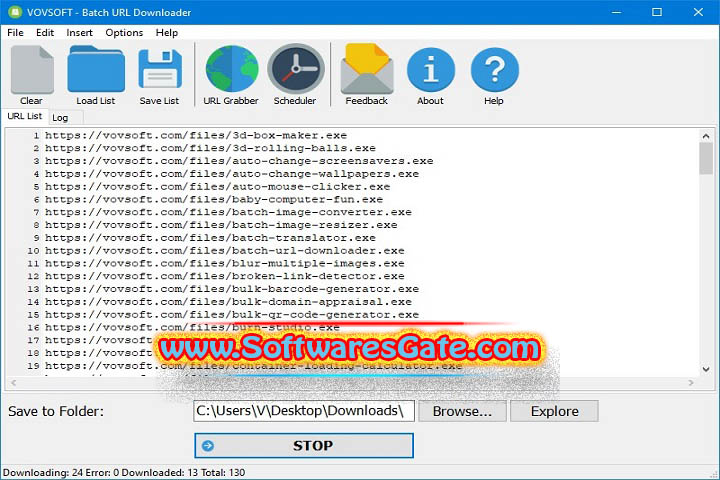Select the 3d-rolling-balls.exe URL line
This screenshot has height=480, width=720.
tap(210, 148)
